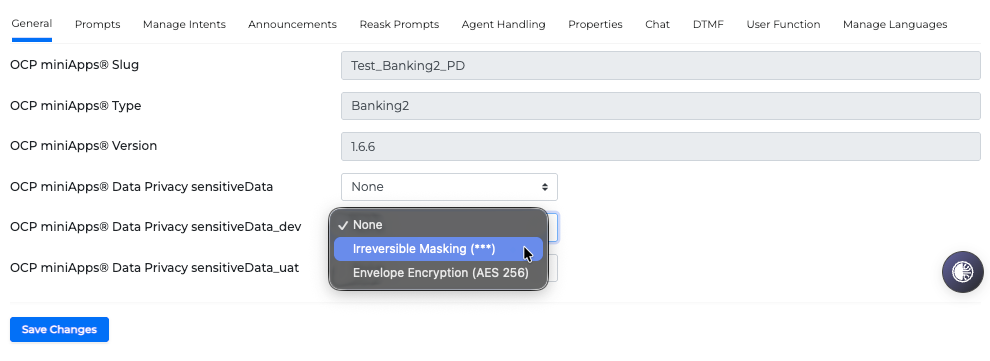Open the round floating widget icon
The width and height of the screenshot is (990, 361).
coord(962,272)
